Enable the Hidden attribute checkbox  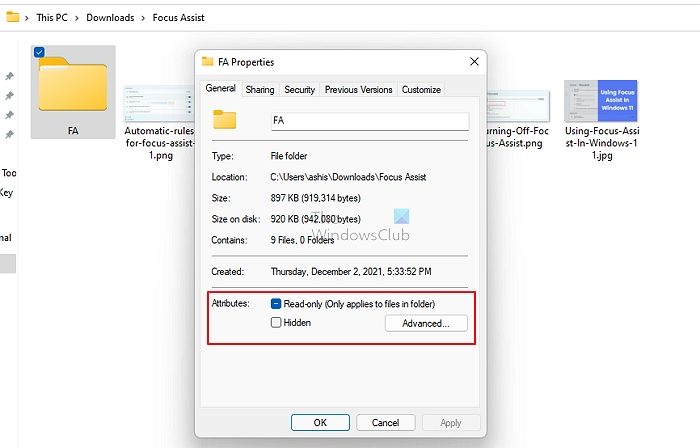coord(276,322)
